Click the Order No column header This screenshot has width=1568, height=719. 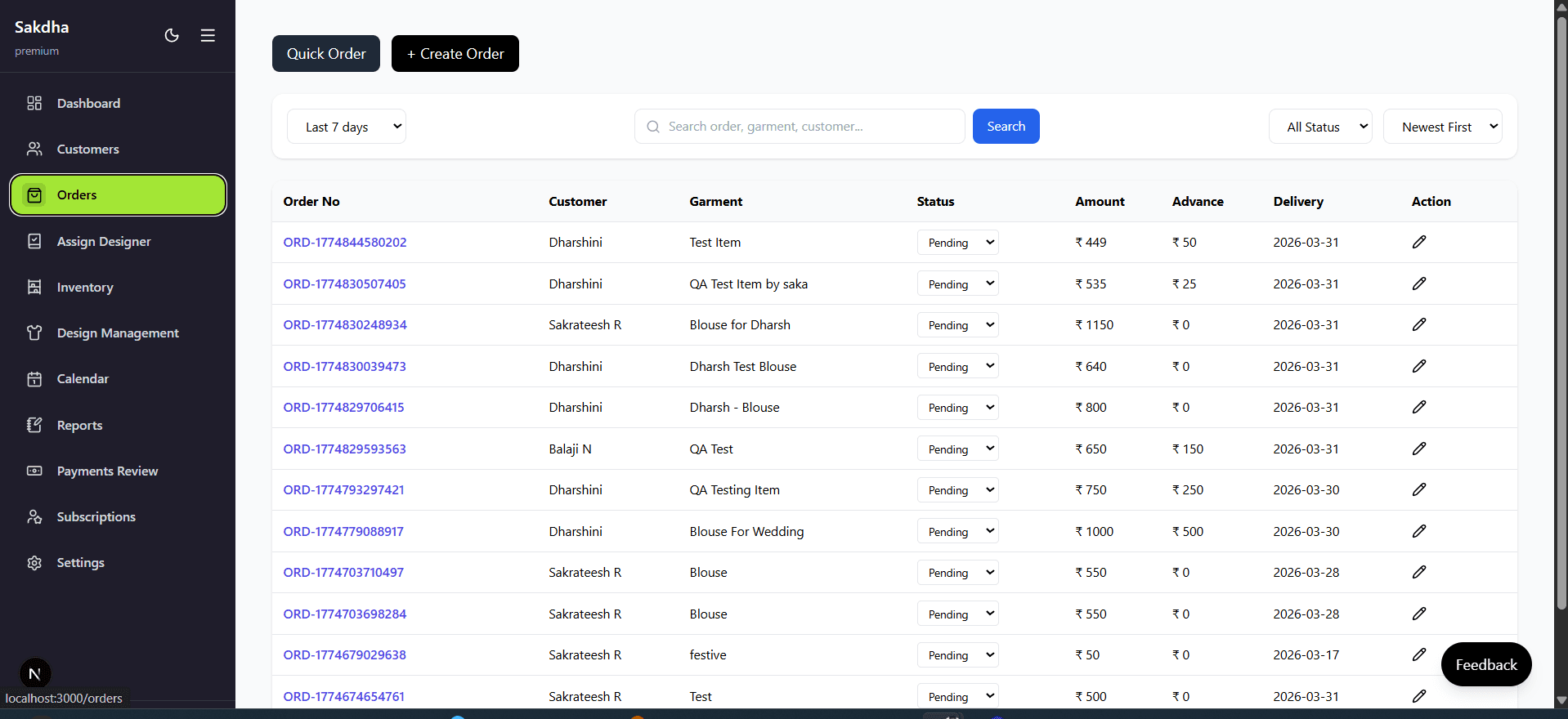tap(311, 201)
